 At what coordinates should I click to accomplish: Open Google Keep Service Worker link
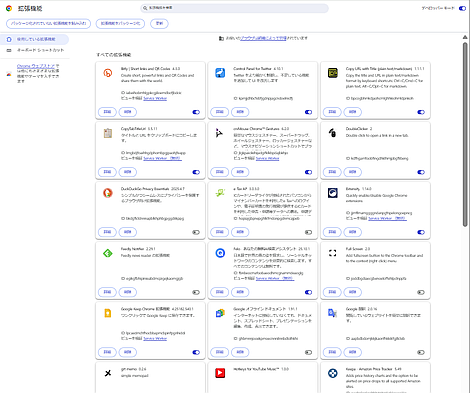point(155,338)
